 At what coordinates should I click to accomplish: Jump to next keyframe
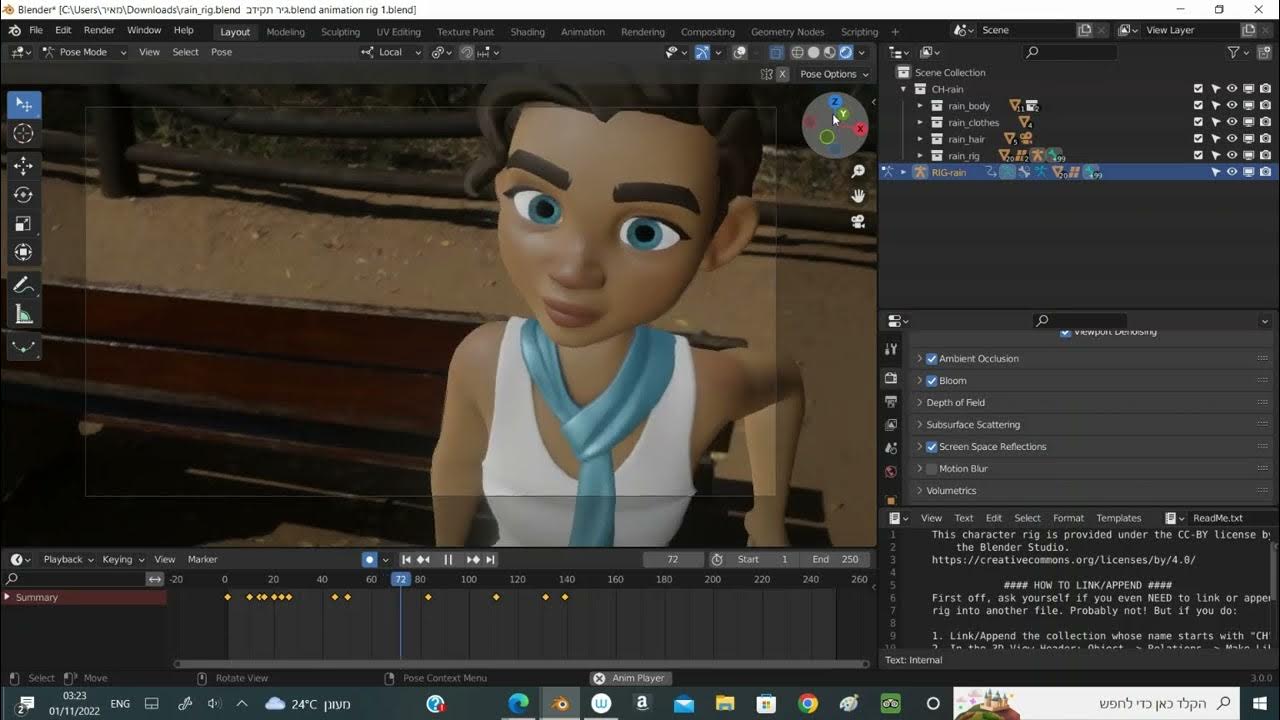click(x=473, y=559)
